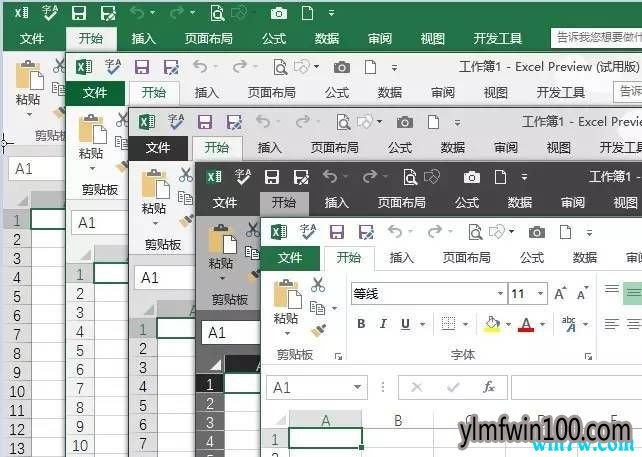Open font name 等线 dropdown
The width and height of the screenshot is (642, 457).
click(500, 293)
